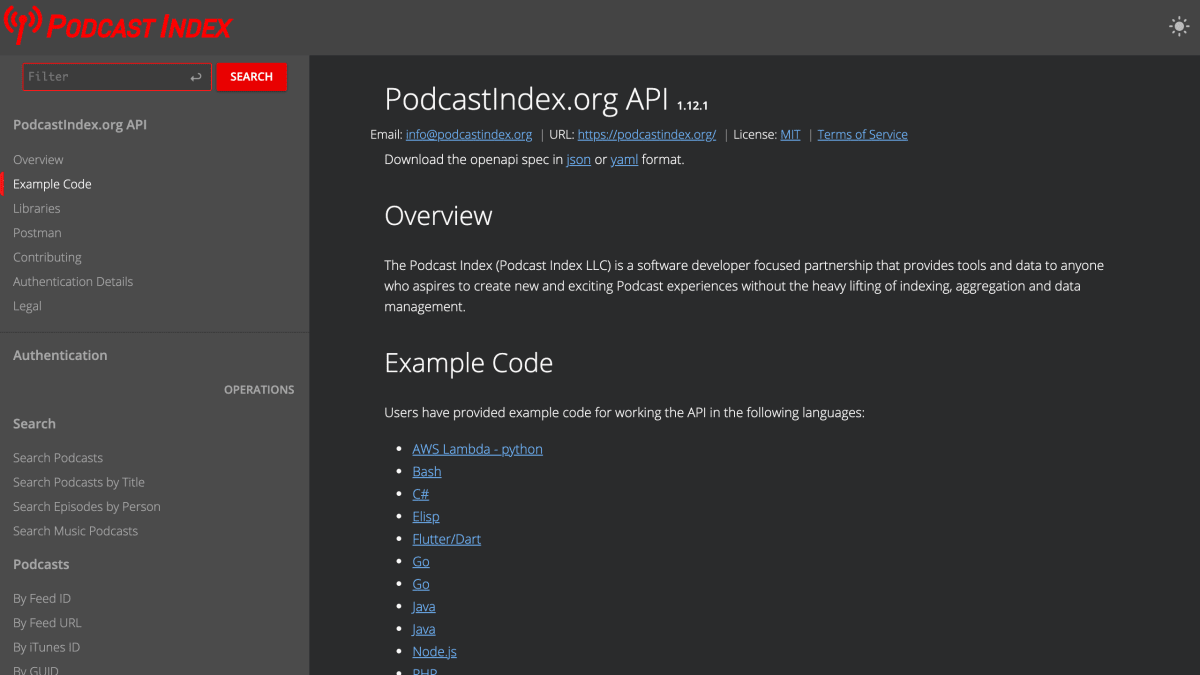Viewport: 1200px width, 675px height.
Task: Open the C# example code link
Action: coord(420,494)
